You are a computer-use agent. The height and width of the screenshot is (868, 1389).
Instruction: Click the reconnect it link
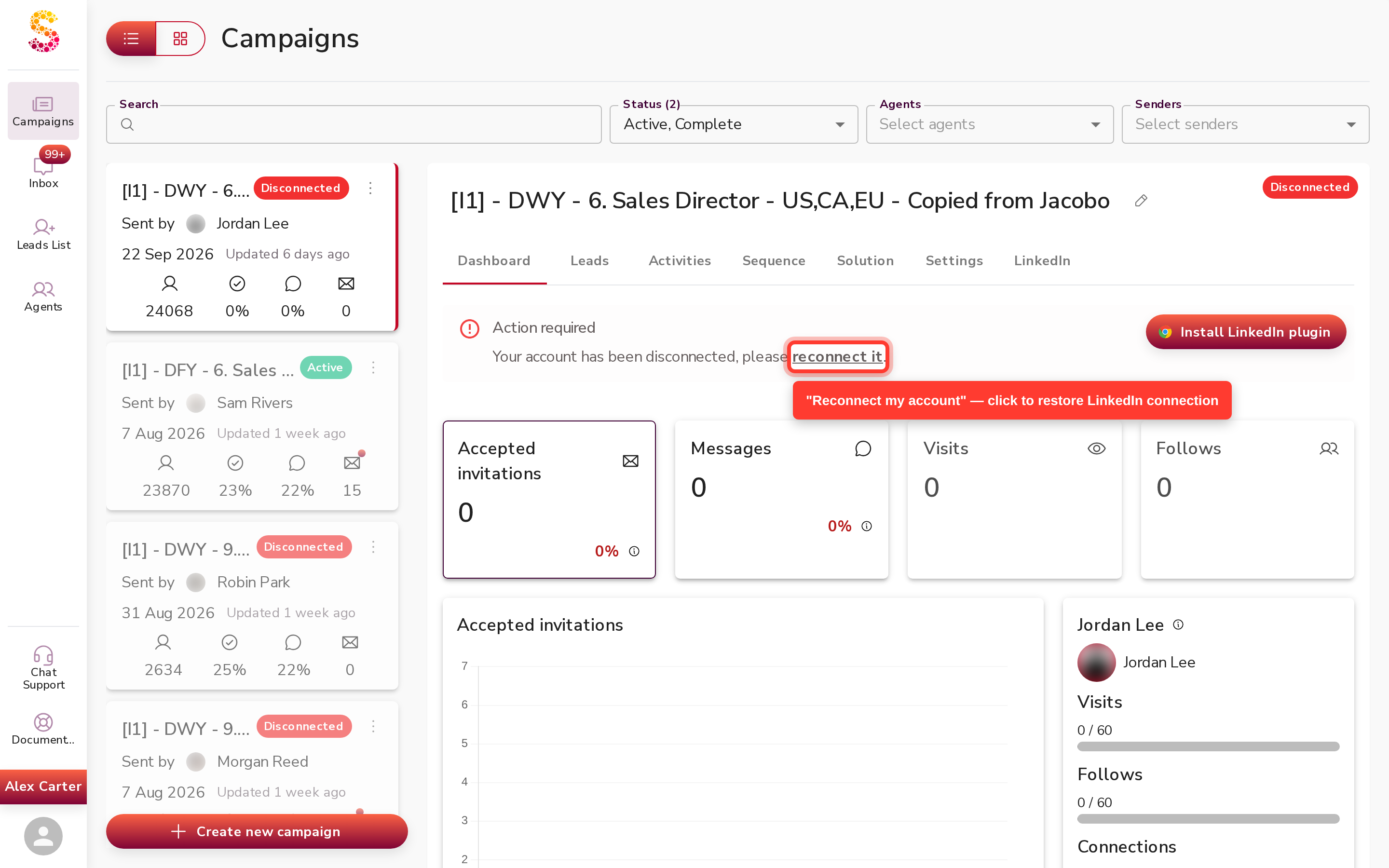tap(837, 356)
